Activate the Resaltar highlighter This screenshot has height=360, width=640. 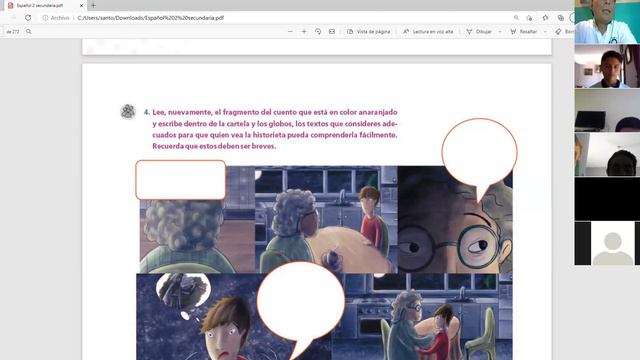tap(524, 31)
